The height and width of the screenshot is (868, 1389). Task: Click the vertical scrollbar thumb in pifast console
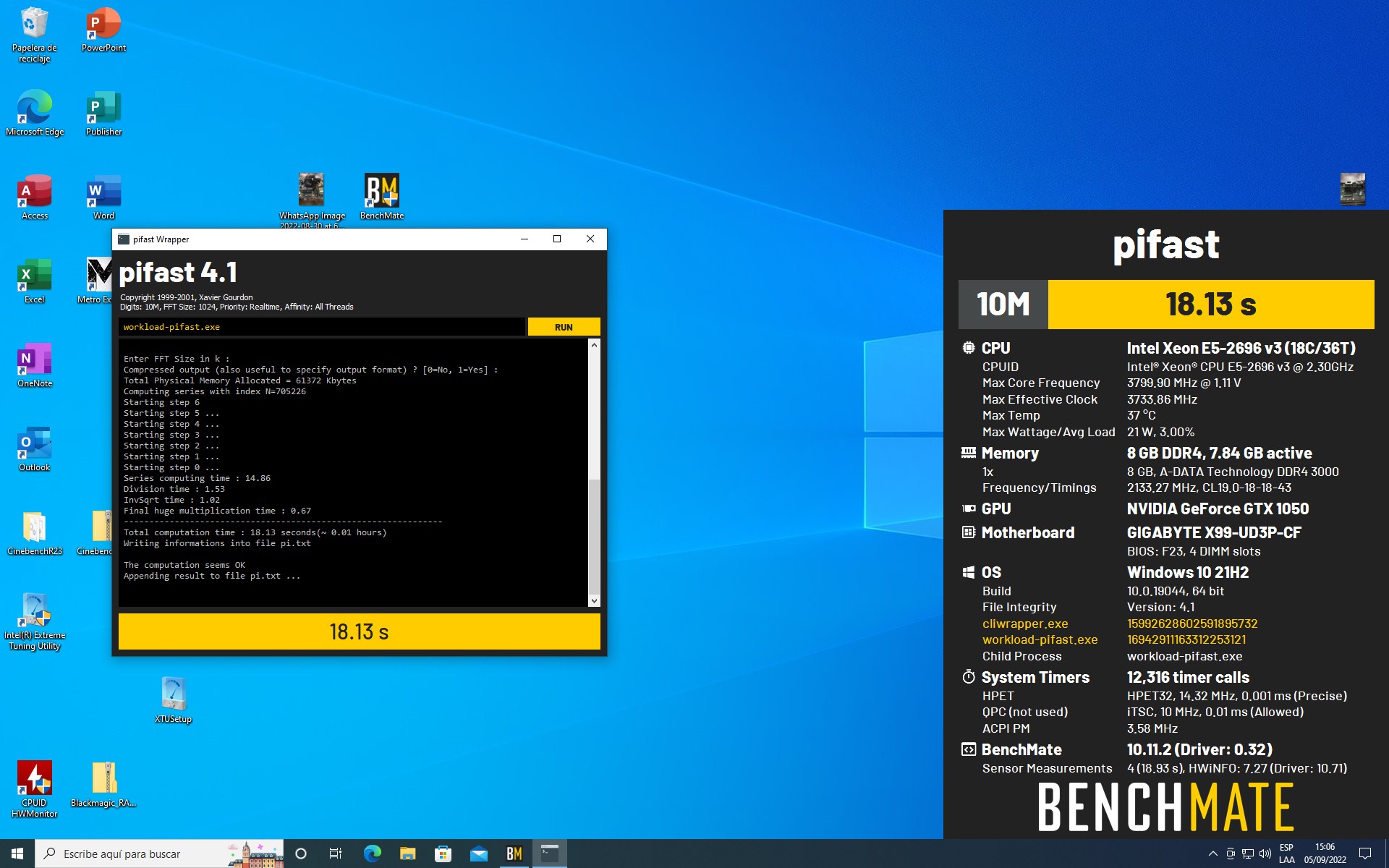point(594,535)
